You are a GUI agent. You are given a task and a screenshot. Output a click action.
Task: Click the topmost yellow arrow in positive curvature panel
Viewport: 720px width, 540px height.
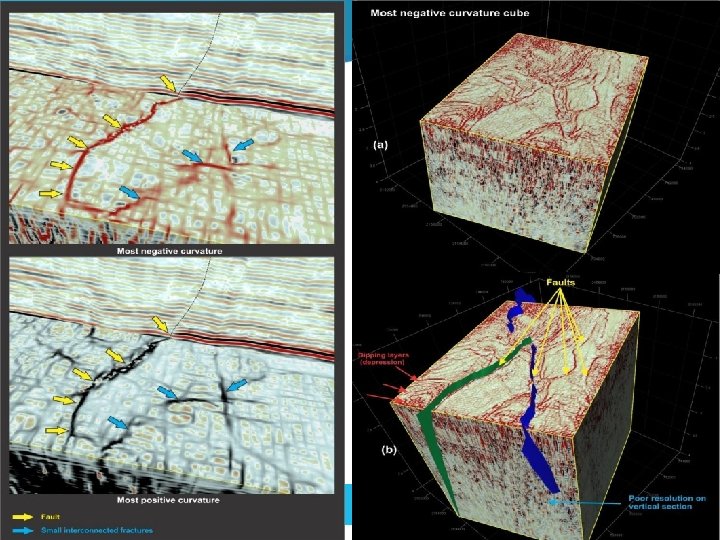(161, 324)
